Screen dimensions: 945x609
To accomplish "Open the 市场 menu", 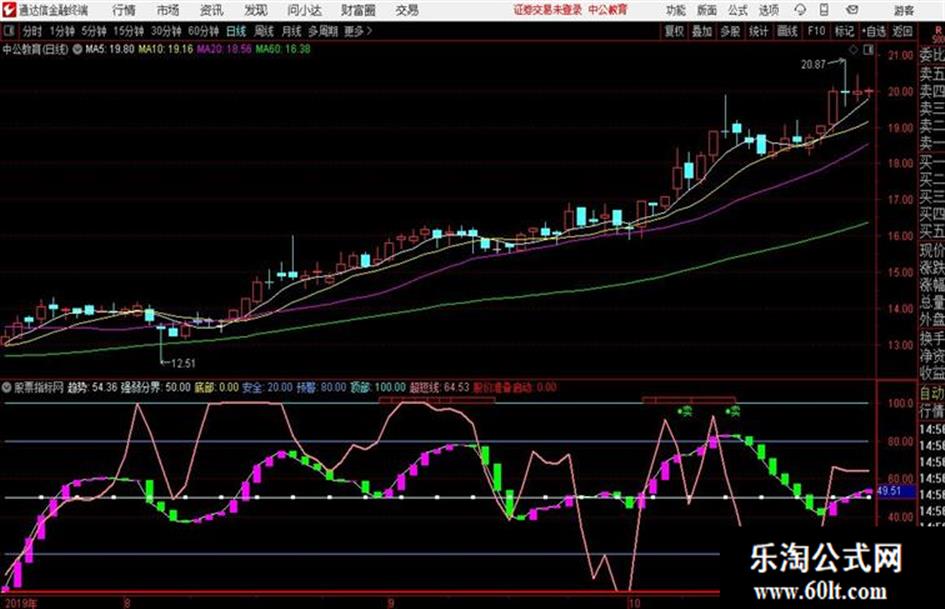I will (168, 10).
